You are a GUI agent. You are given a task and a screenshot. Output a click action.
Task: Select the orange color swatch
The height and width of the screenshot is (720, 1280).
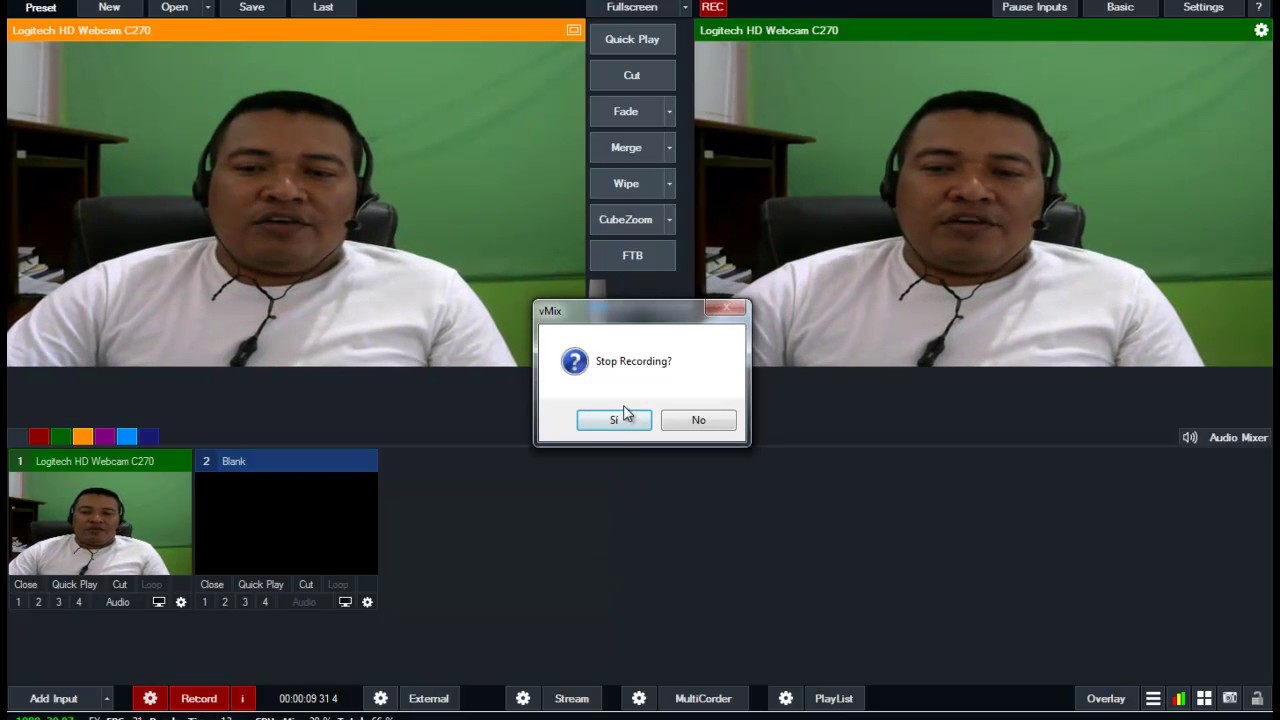pyautogui.click(x=83, y=436)
